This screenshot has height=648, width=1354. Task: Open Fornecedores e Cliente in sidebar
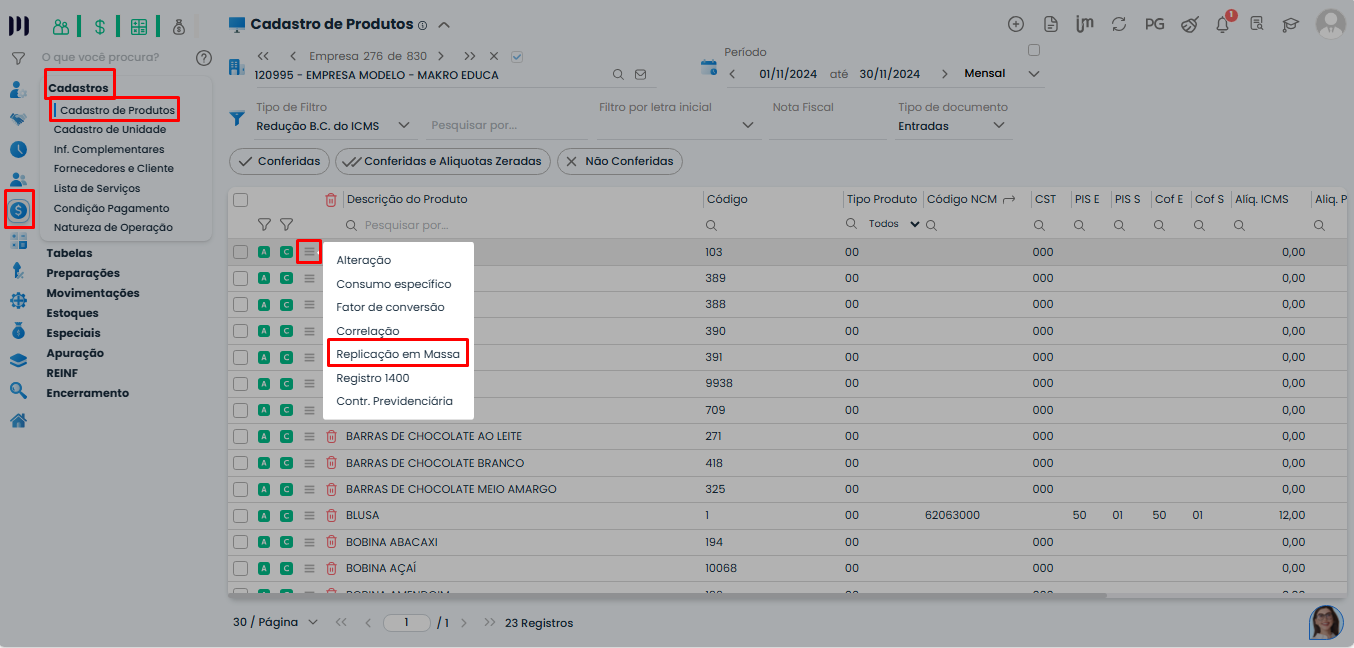[113, 169]
